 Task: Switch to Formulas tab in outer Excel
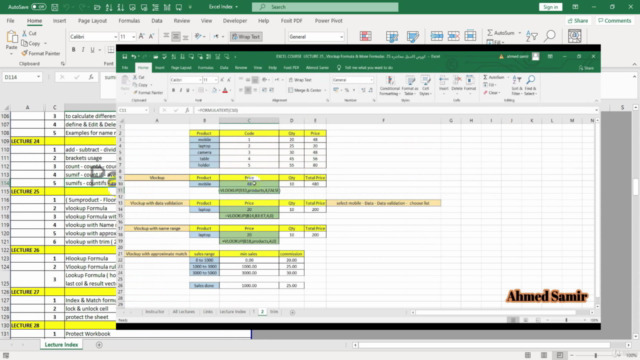(x=129, y=20)
